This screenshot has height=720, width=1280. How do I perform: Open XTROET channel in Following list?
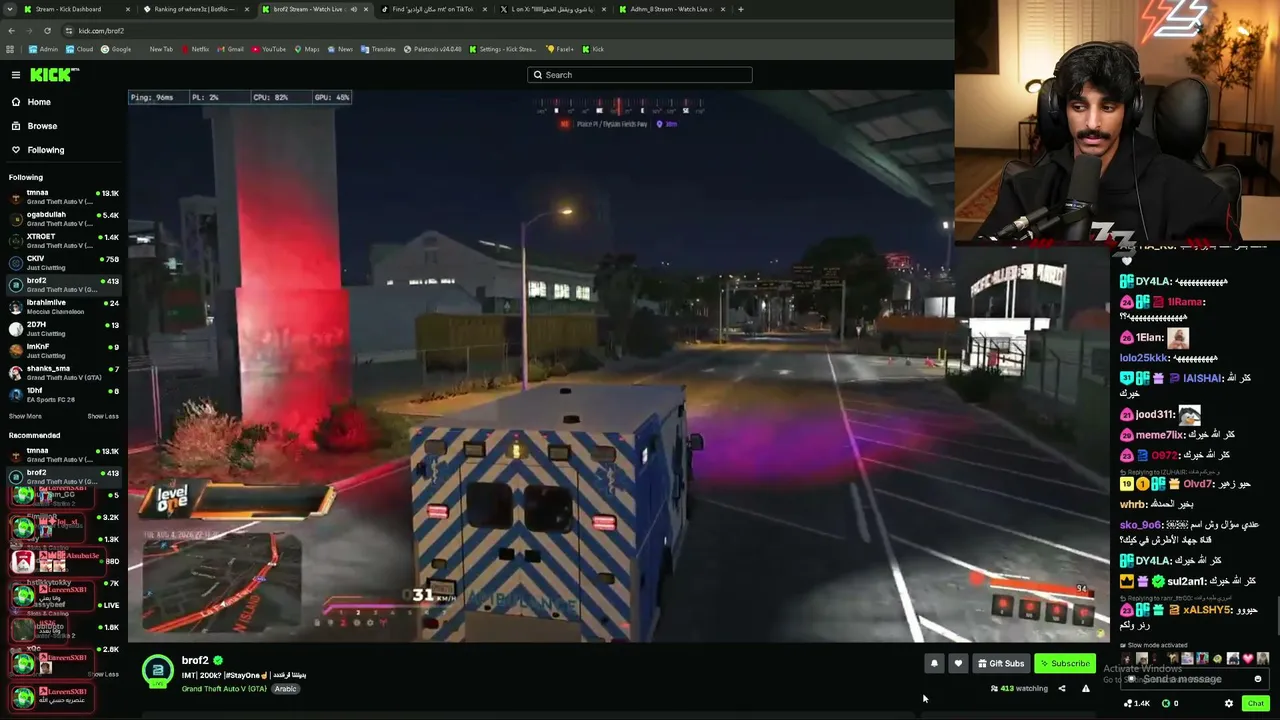click(63, 240)
